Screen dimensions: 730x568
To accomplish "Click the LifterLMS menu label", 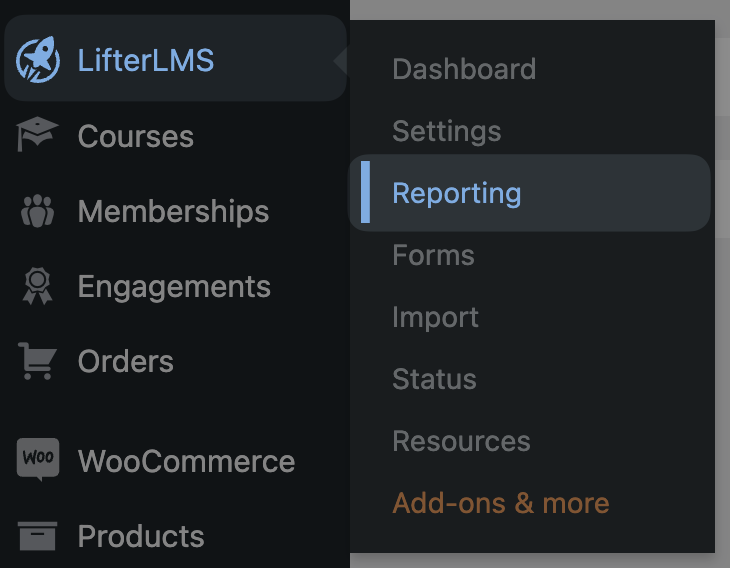I will pyautogui.click(x=146, y=60).
